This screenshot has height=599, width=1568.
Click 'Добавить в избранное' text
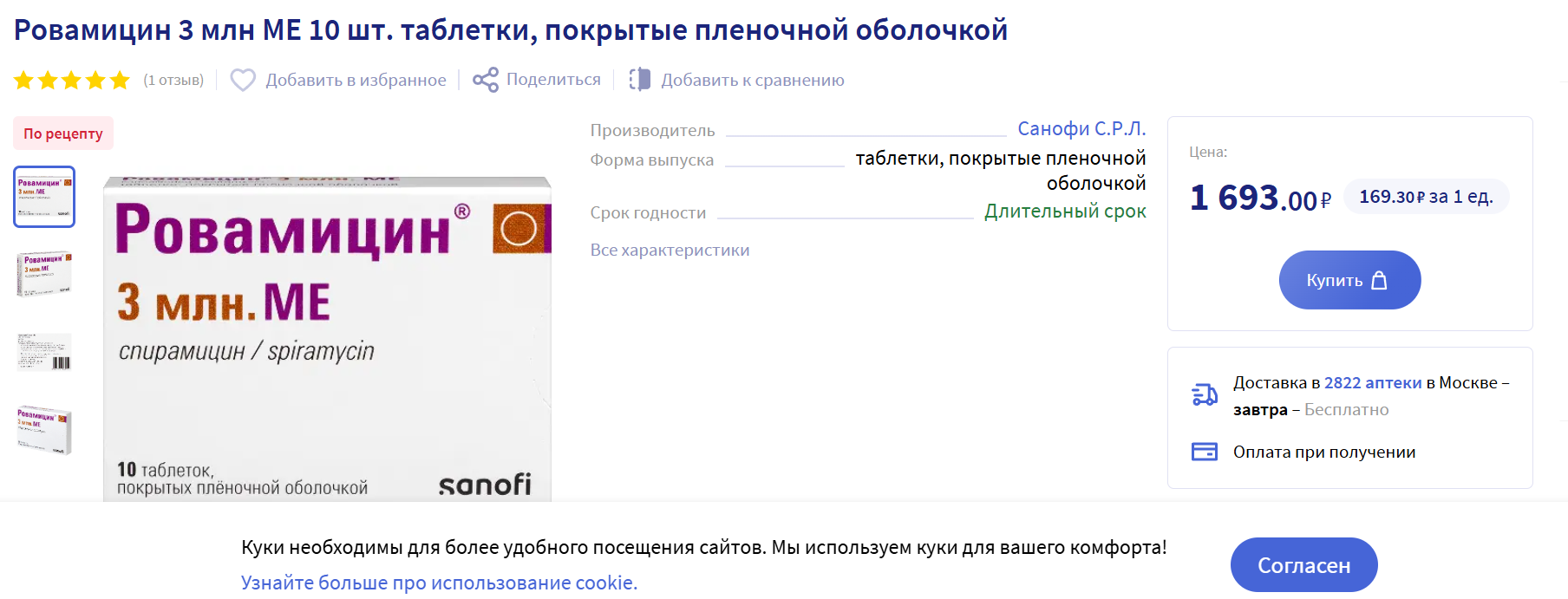point(356,80)
